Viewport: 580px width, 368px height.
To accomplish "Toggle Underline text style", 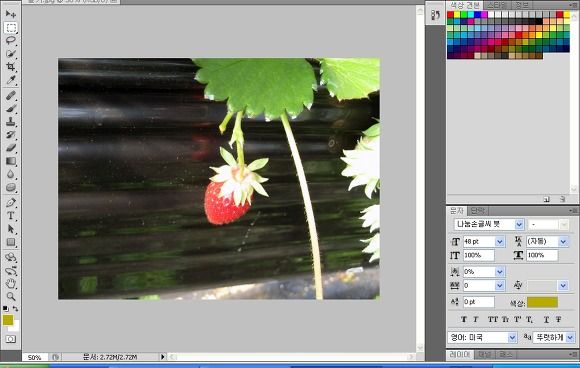I will (546, 319).
